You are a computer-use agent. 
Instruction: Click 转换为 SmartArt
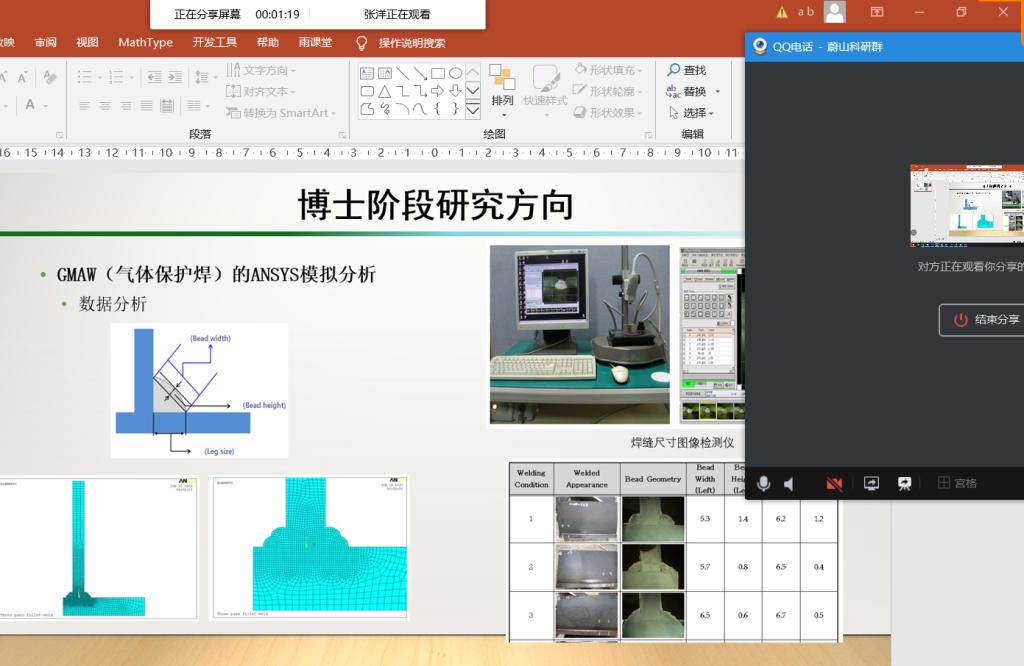281,113
